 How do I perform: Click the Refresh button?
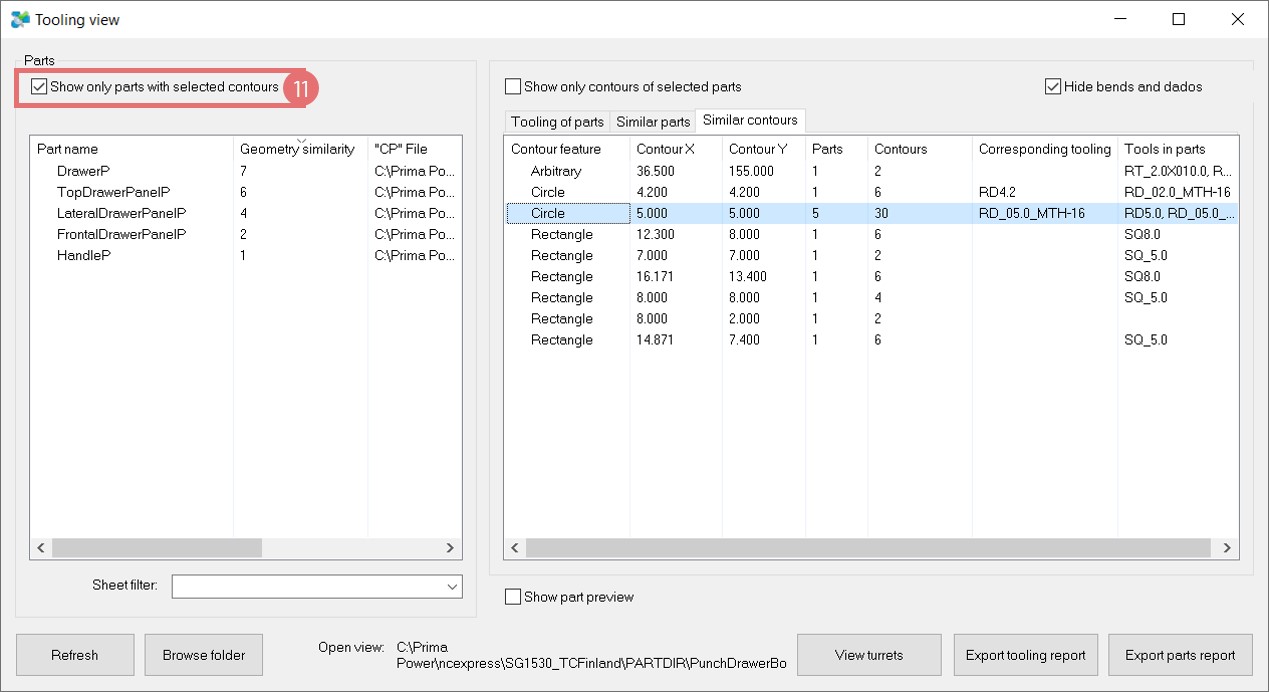point(75,655)
